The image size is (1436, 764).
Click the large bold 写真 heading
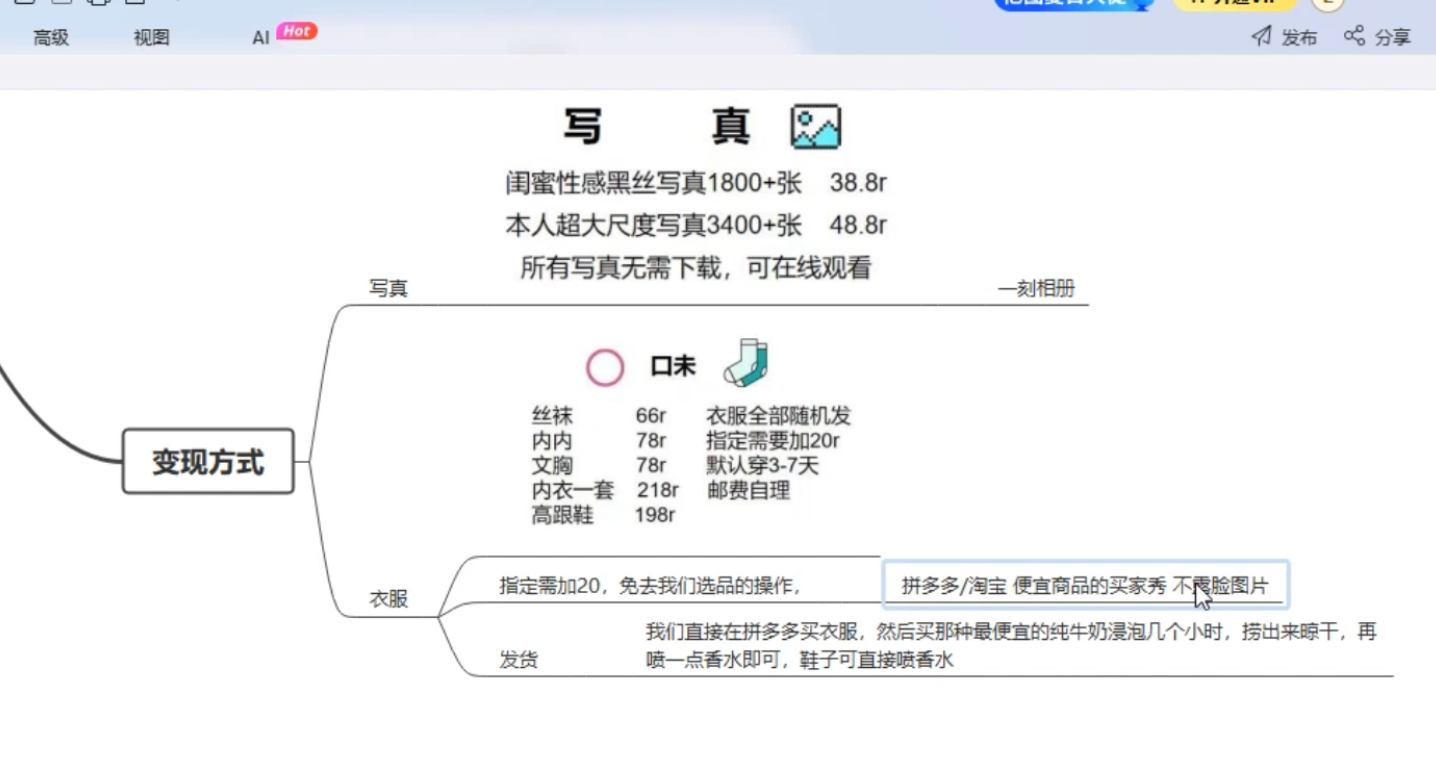656,128
